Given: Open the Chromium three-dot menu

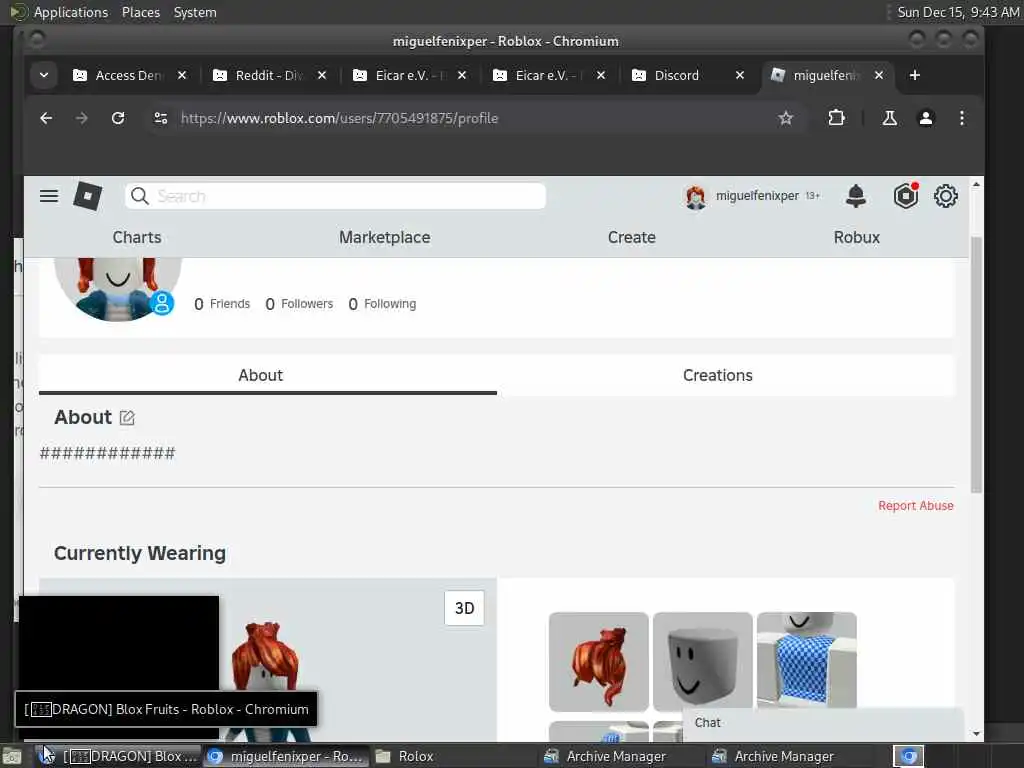Looking at the screenshot, I should coord(961,118).
